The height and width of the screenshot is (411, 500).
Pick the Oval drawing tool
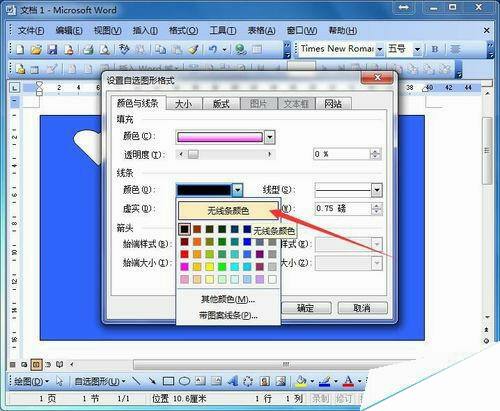pos(185,381)
